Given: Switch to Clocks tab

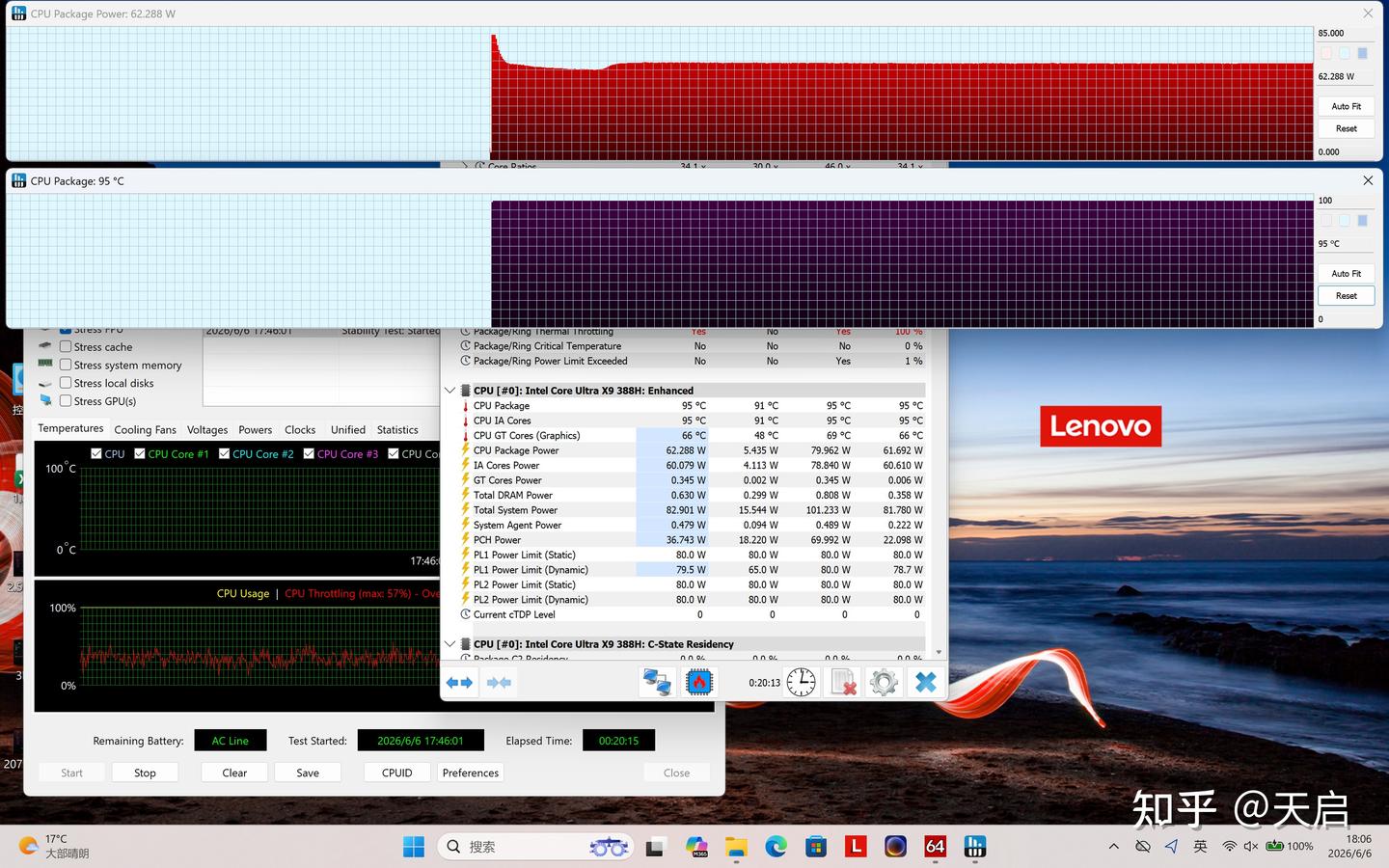Looking at the screenshot, I should click(x=300, y=430).
